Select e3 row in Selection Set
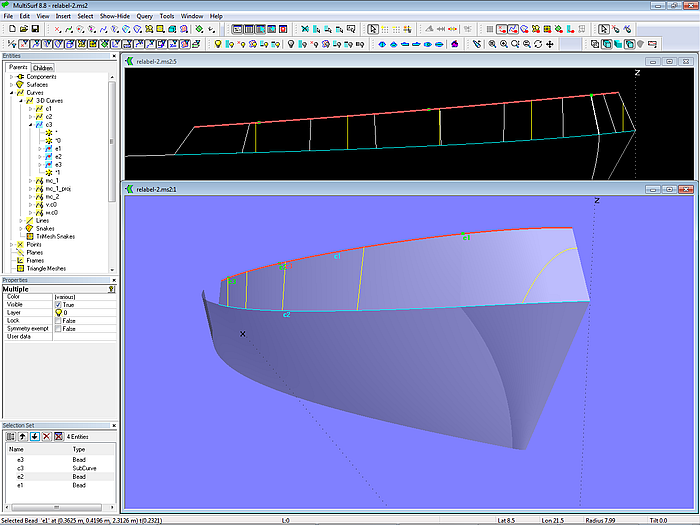 [x=20, y=459]
